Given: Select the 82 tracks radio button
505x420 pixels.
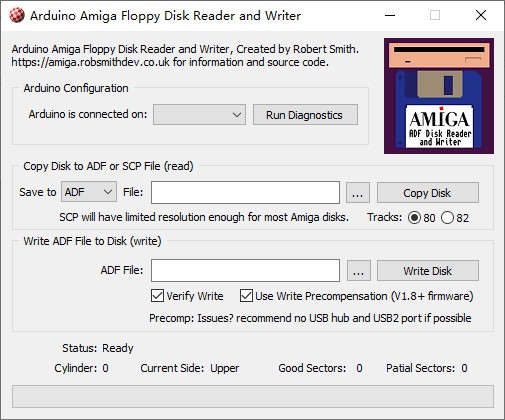Looking at the screenshot, I should [455, 218].
